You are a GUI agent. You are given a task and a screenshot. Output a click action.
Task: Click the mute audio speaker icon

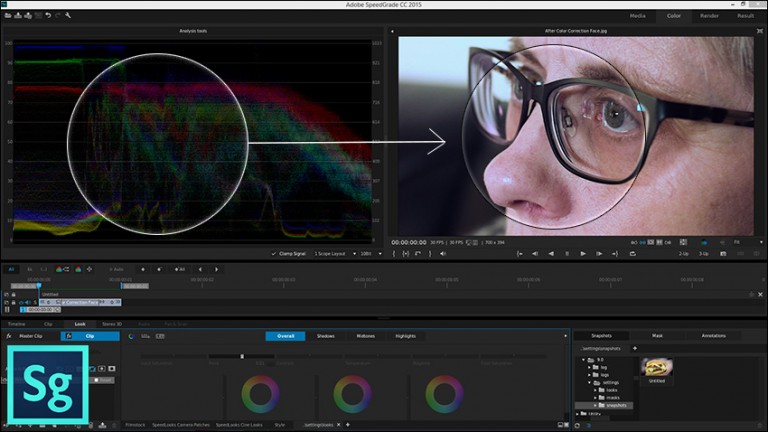443,254
